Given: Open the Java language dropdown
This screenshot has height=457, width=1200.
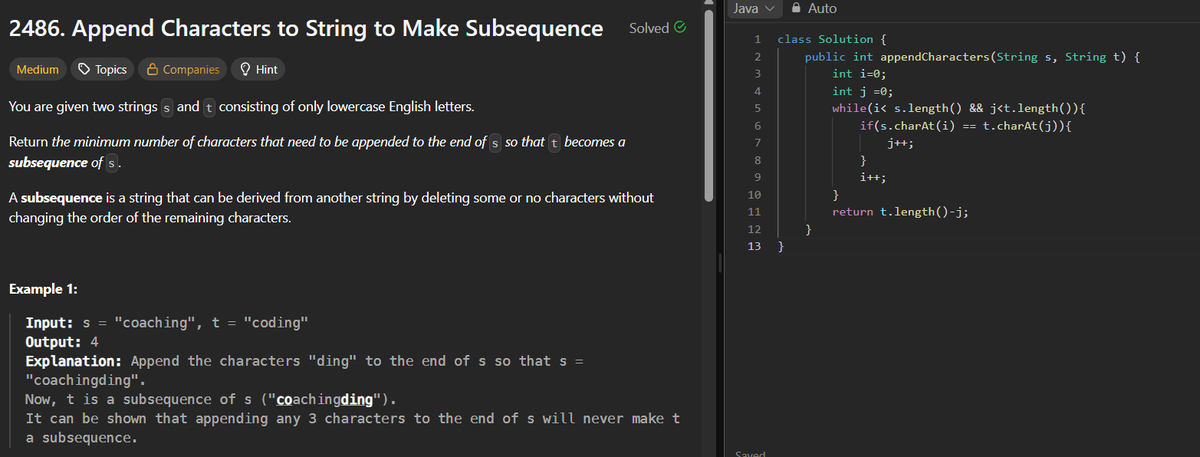Looking at the screenshot, I should coord(754,8).
